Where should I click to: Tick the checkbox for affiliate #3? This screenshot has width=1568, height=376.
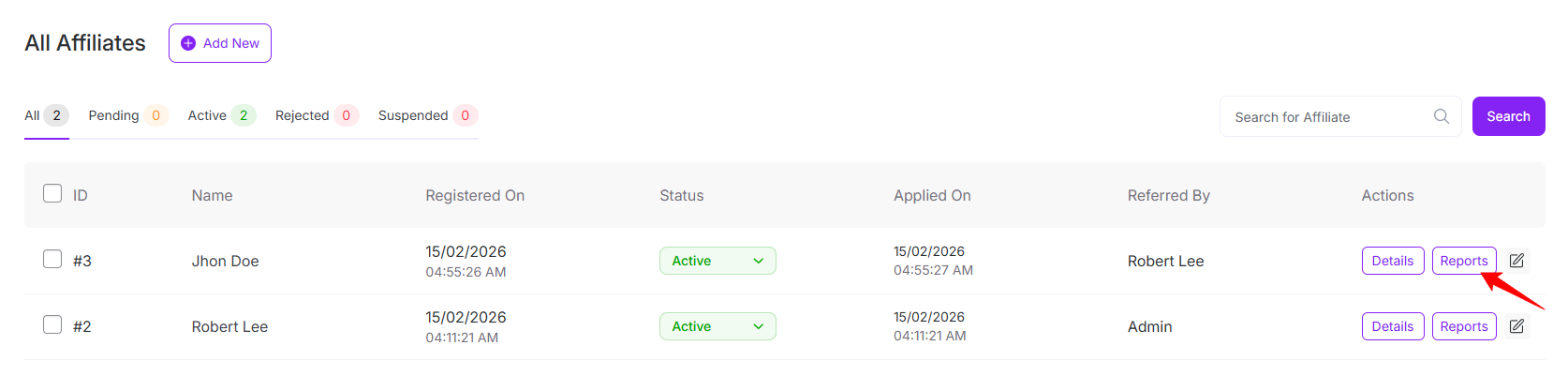[x=52, y=260]
